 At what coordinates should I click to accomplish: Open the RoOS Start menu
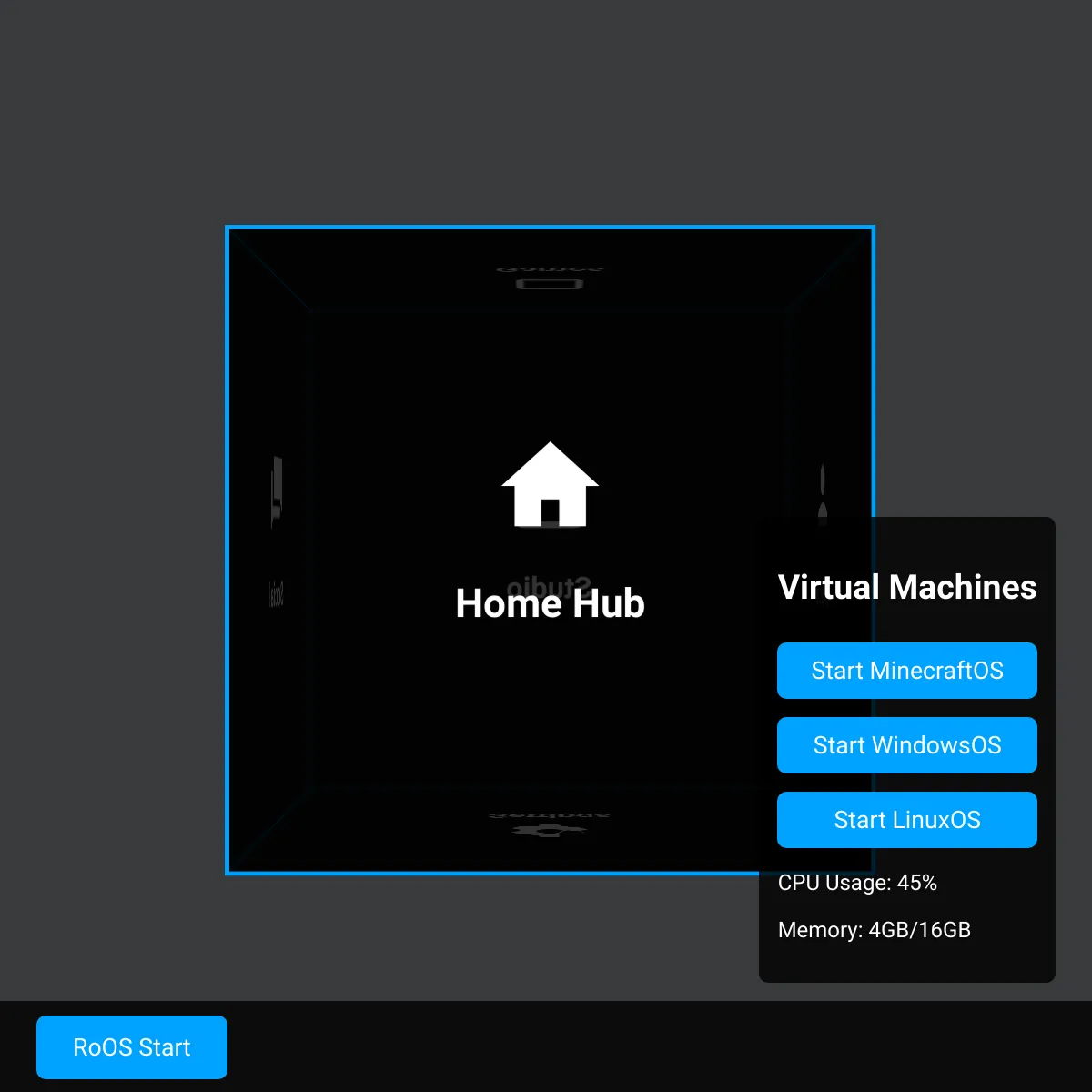click(x=132, y=1047)
